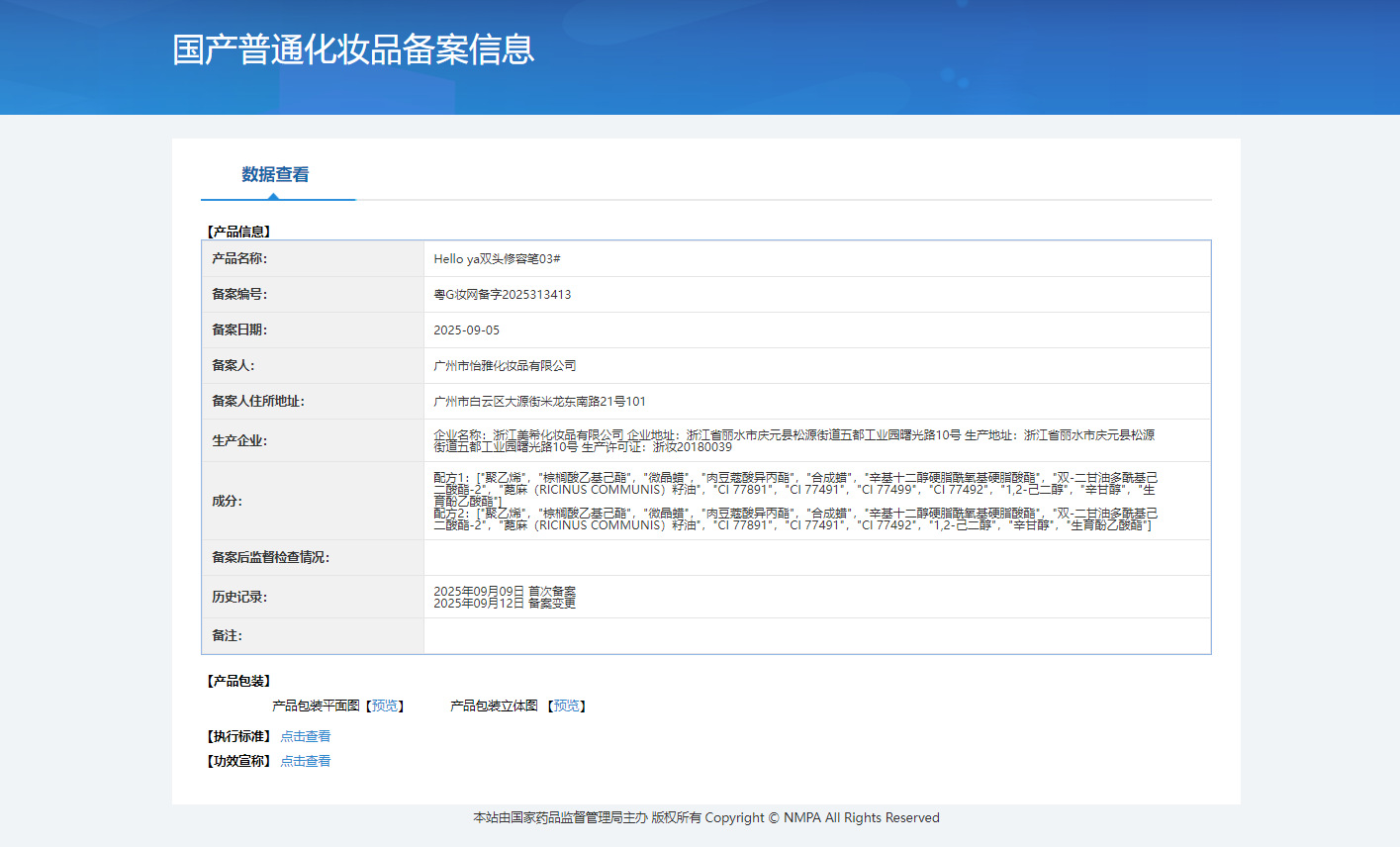The height and width of the screenshot is (847, 1400).
Task: Open the 产品包装平面图 预览 link
Action: tap(385, 706)
